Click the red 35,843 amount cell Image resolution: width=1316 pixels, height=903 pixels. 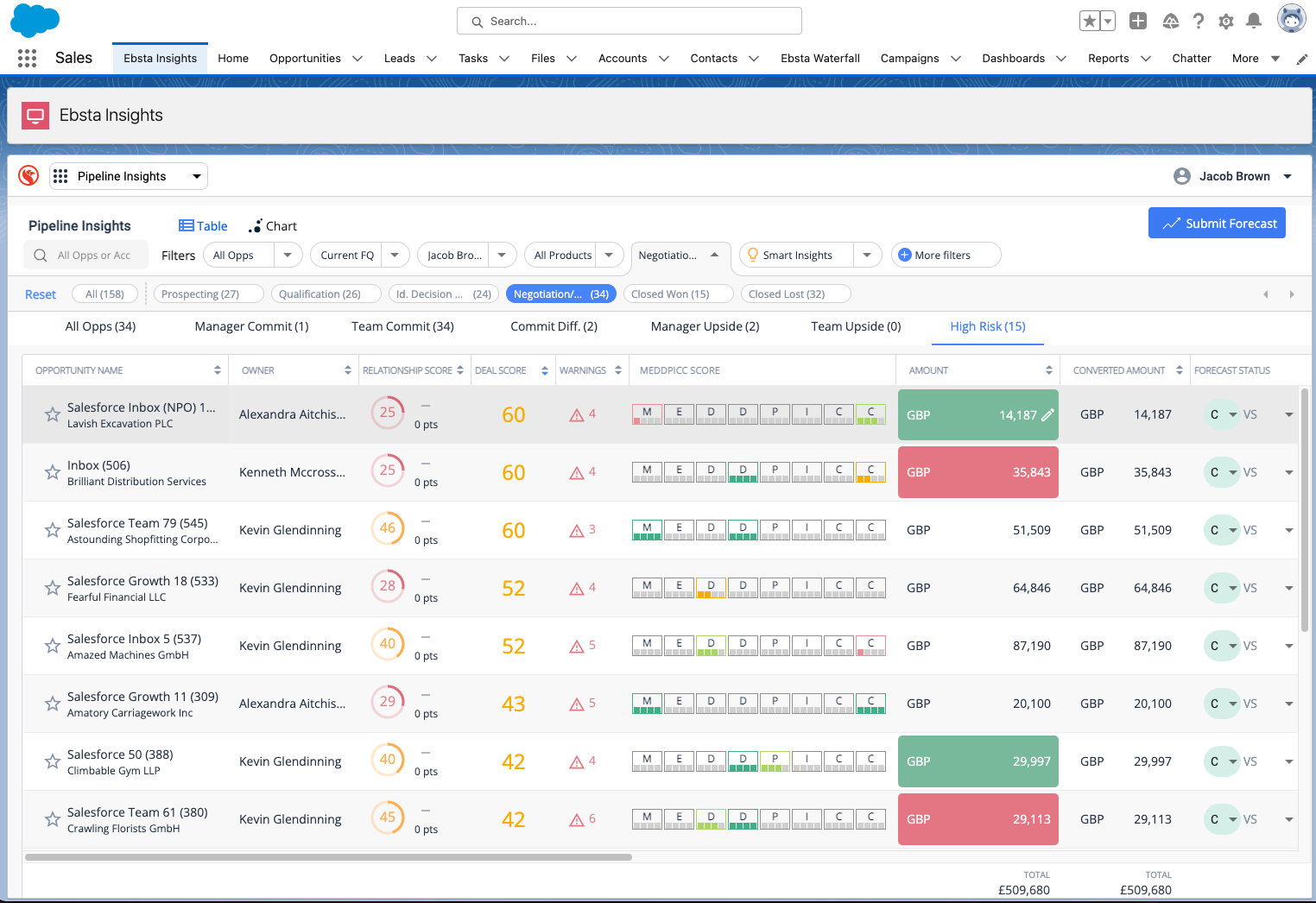coord(978,472)
